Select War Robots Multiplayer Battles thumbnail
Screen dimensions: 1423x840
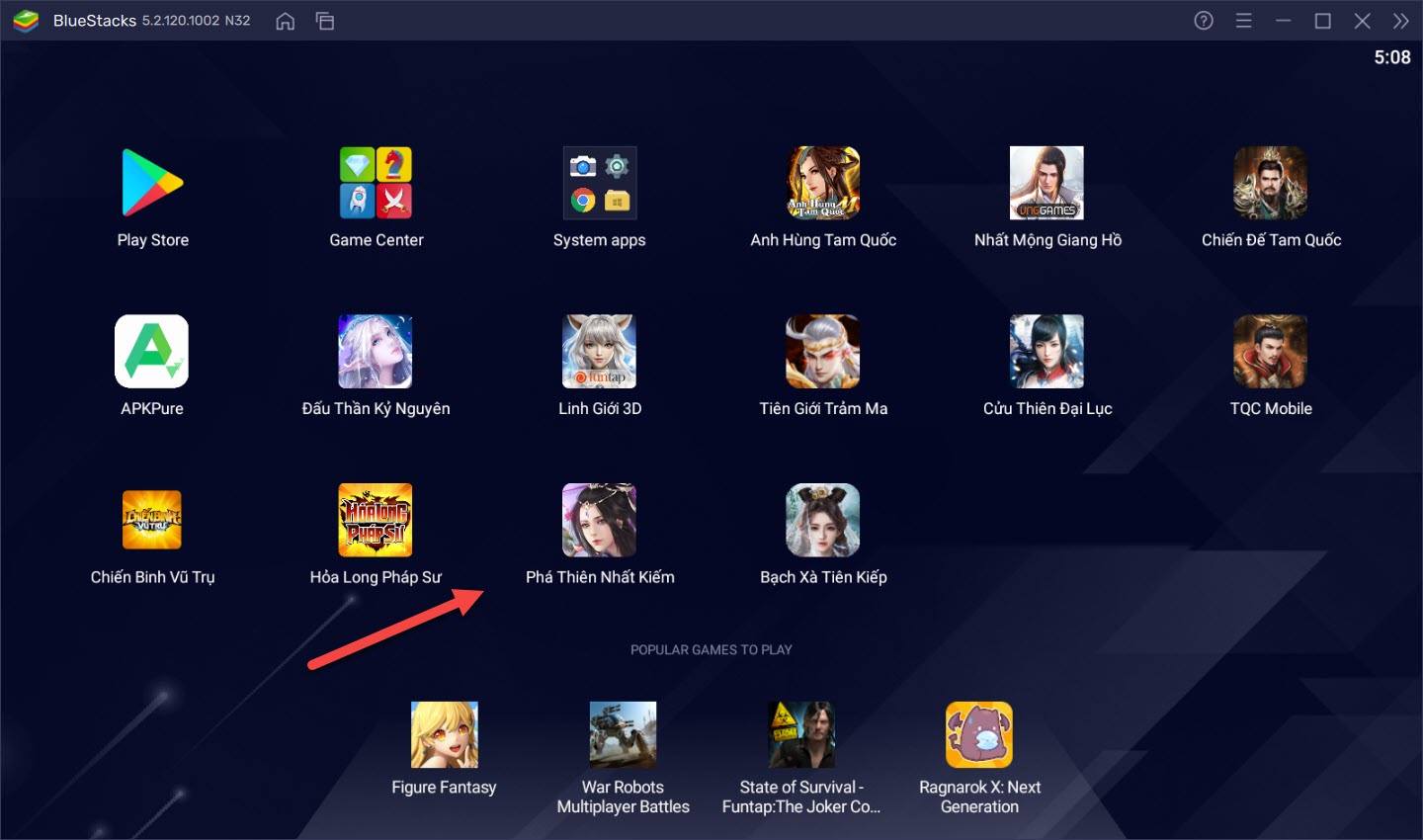[x=623, y=734]
